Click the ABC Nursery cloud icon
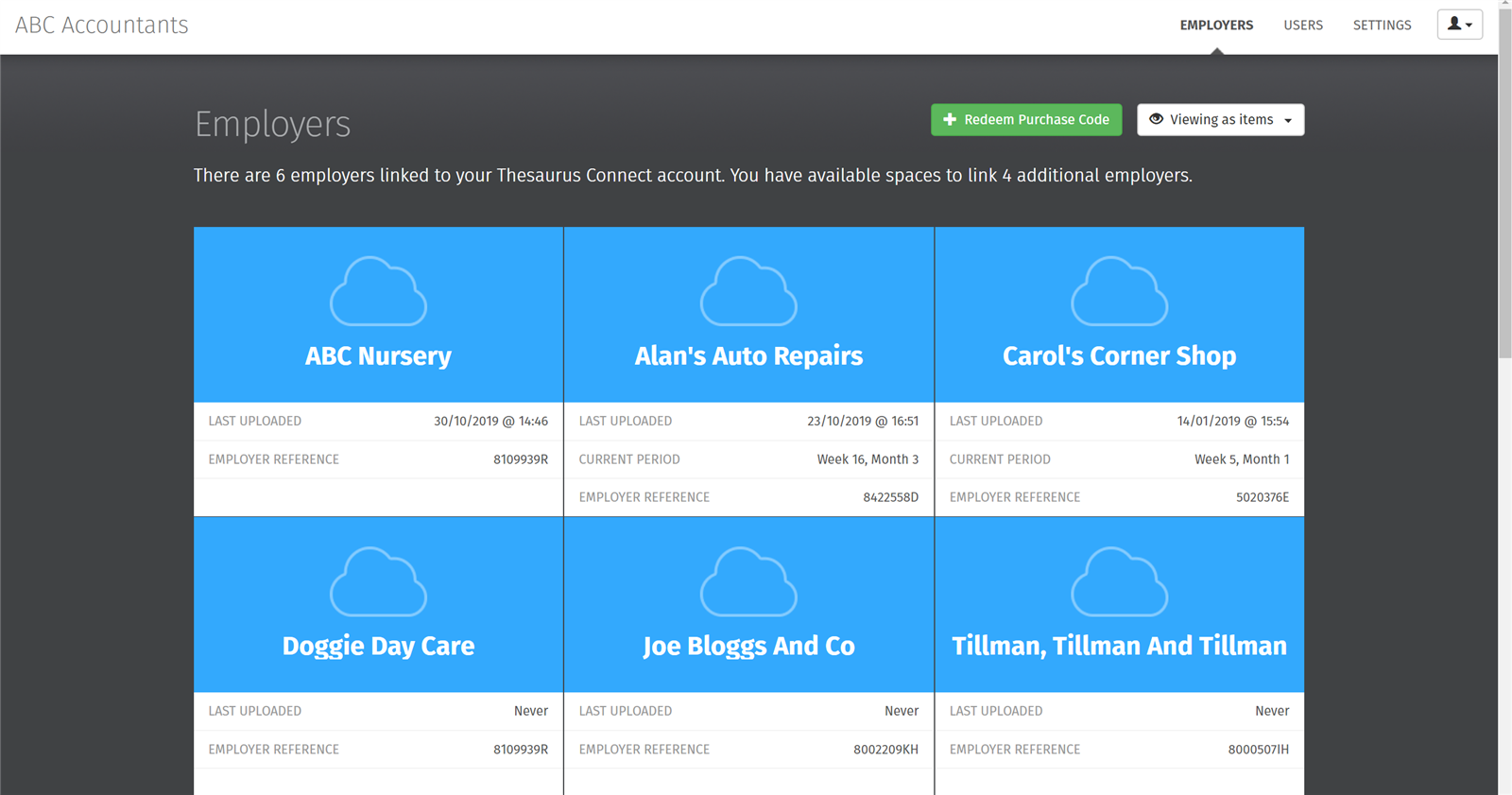This screenshot has height=795, width=1512. pyautogui.click(x=378, y=292)
